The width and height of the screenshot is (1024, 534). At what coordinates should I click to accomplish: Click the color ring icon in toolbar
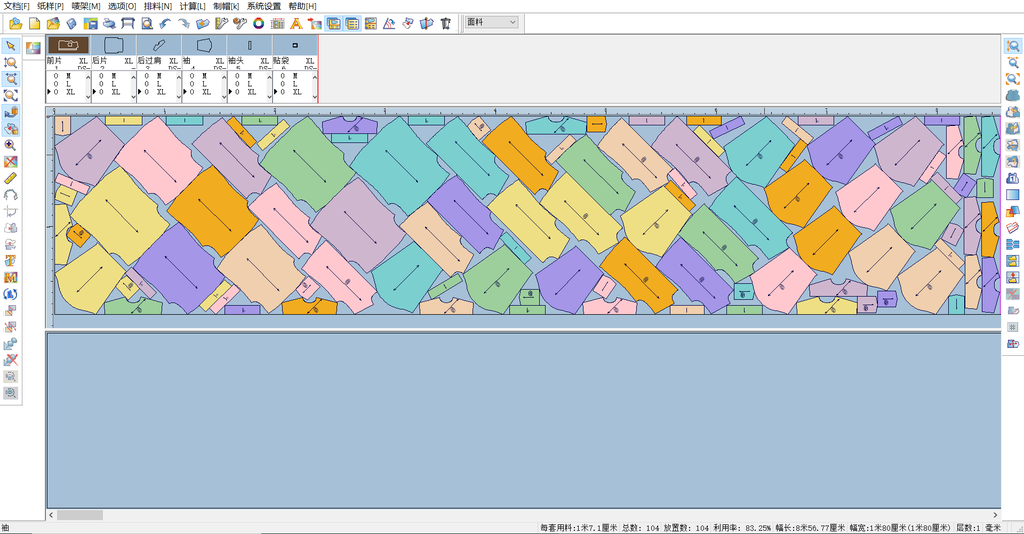tap(259, 22)
